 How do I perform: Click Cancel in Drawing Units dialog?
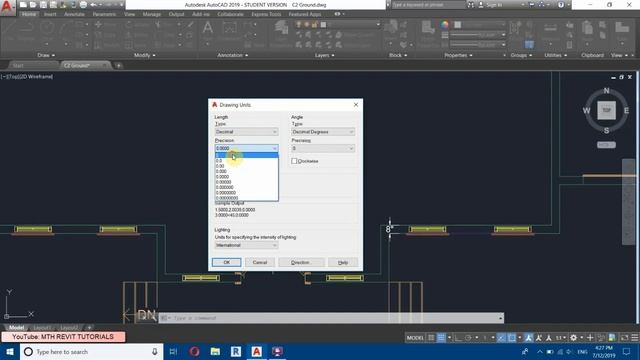(x=260, y=262)
